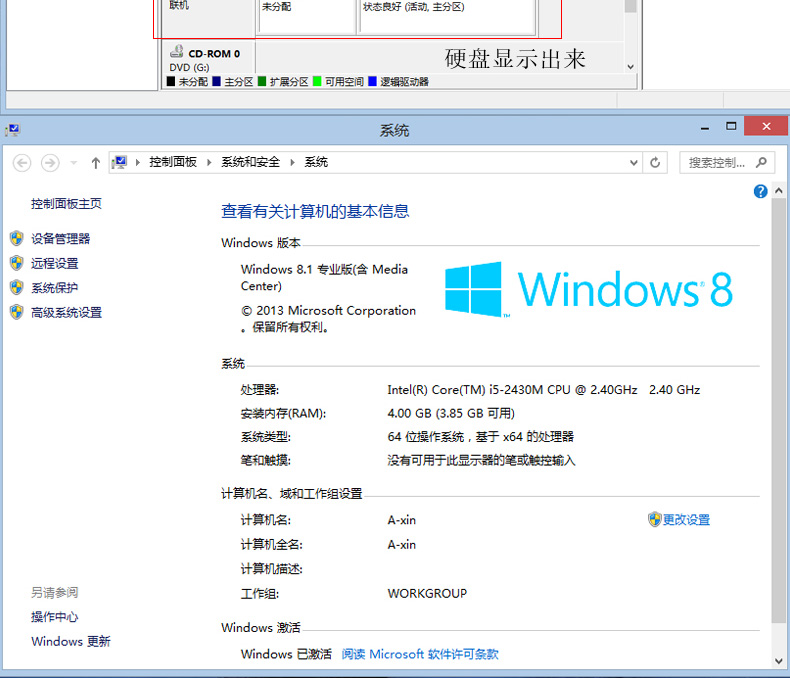Click the System window vertical scrollbar thumb
Viewport: 790px width, 678px height.
(778, 411)
